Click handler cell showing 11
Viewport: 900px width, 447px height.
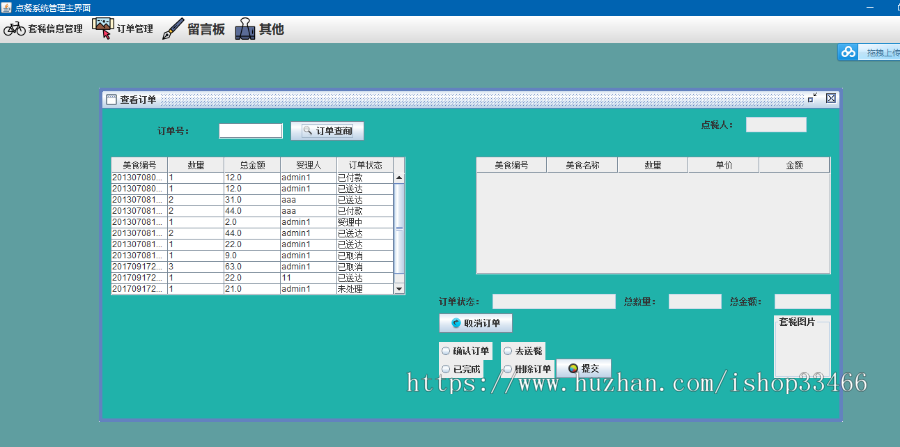[x=308, y=278]
